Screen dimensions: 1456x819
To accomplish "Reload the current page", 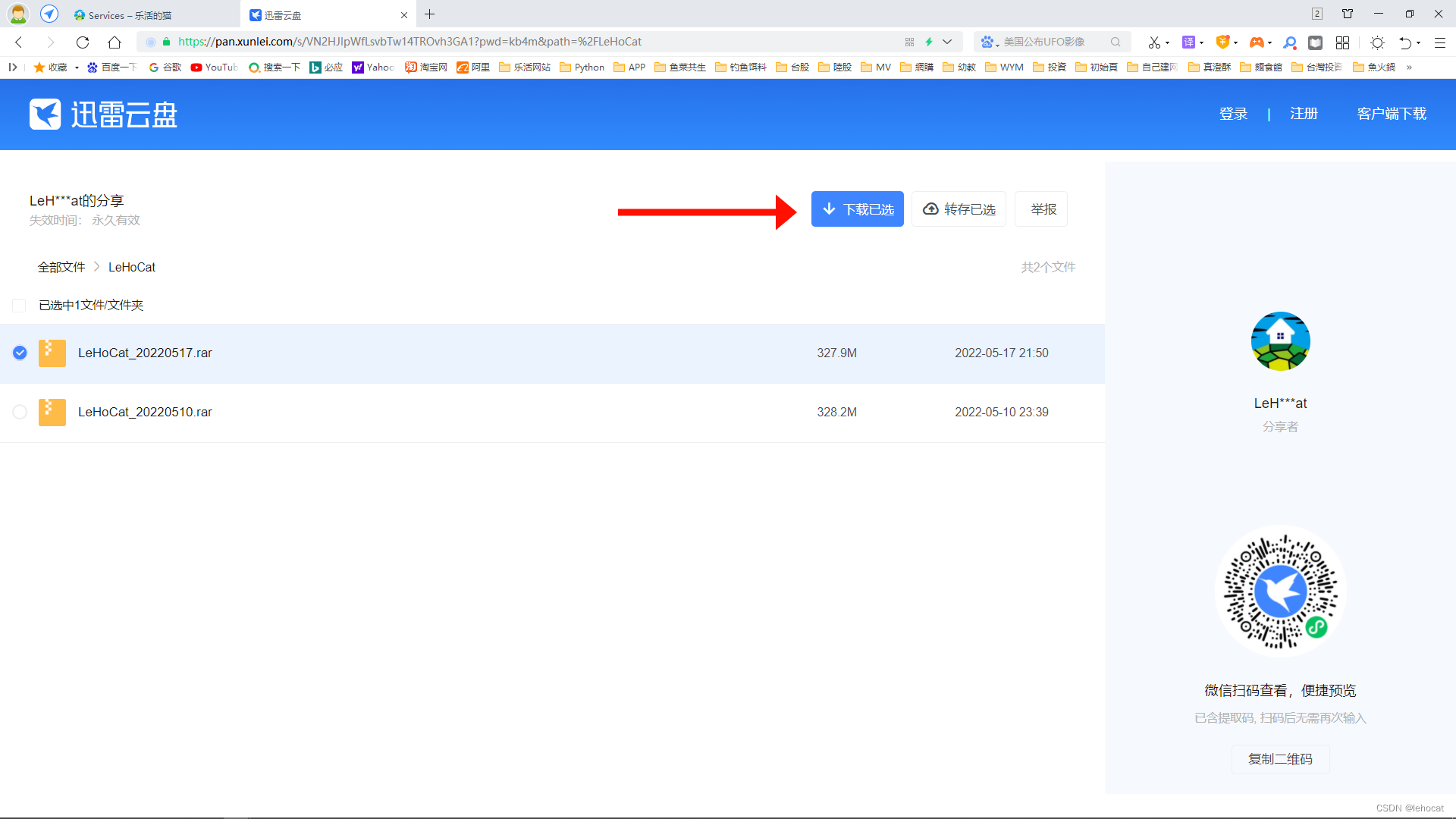I will tap(83, 42).
